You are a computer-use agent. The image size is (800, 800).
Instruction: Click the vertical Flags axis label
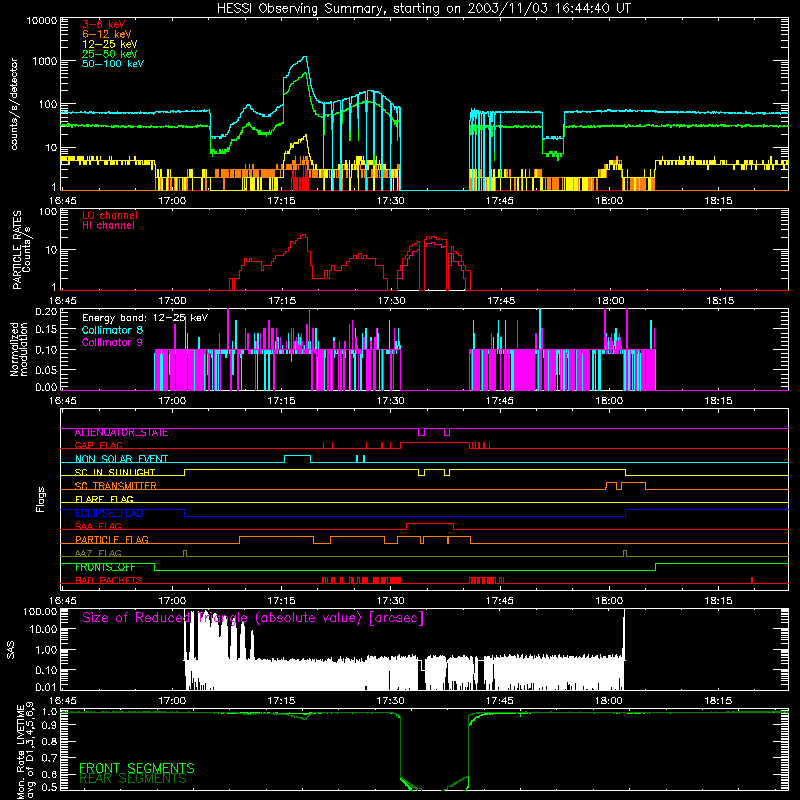pos(41,499)
